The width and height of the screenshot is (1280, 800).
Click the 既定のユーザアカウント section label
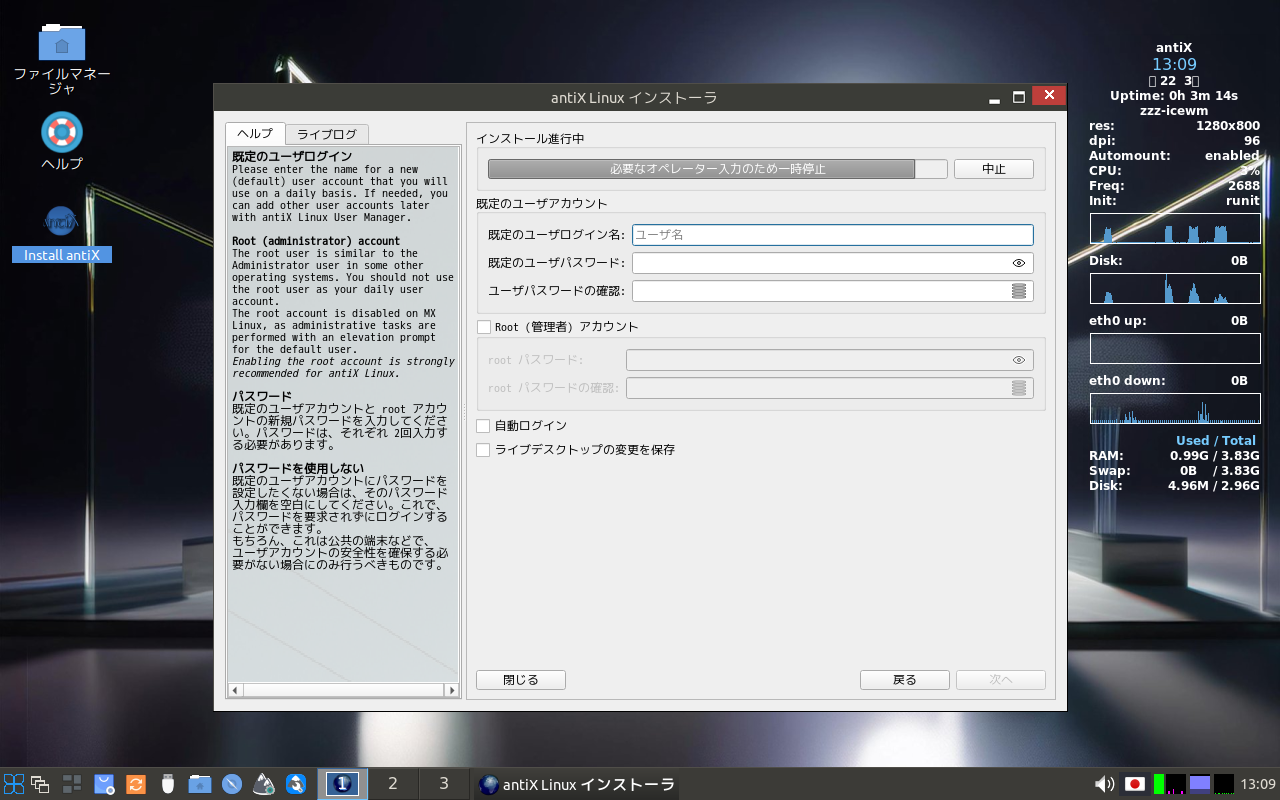pyautogui.click(x=542, y=204)
